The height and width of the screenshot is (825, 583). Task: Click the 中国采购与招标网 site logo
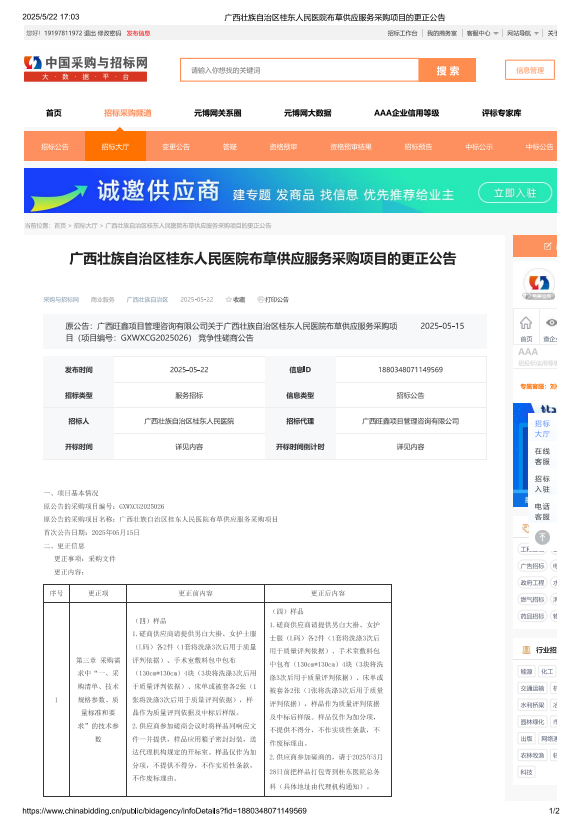tap(86, 69)
